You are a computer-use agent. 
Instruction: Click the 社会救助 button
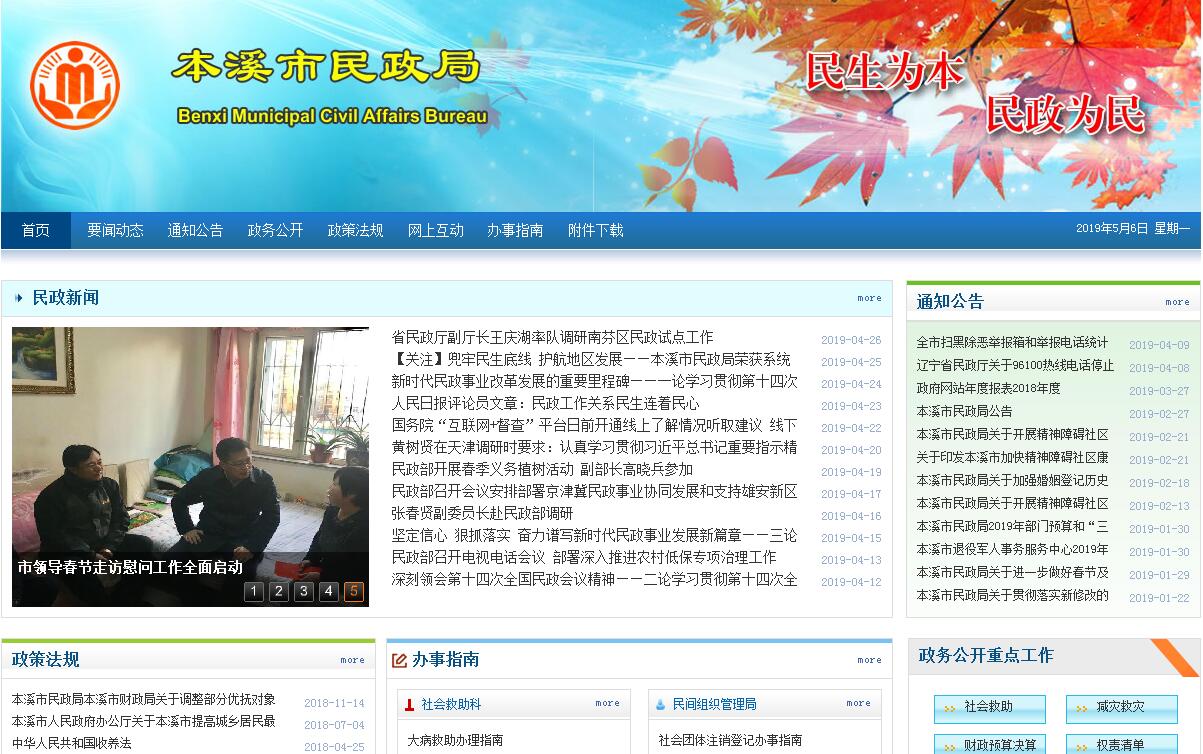(989, 708)
